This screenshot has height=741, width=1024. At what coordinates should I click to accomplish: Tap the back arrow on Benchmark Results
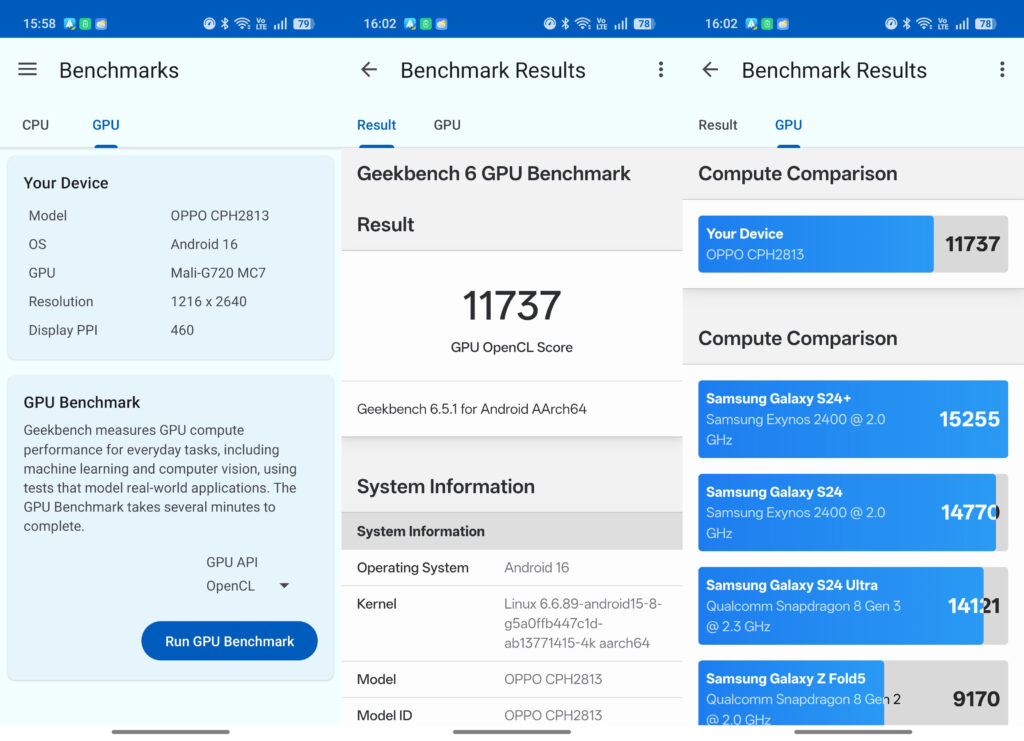[x=369, y=70]
